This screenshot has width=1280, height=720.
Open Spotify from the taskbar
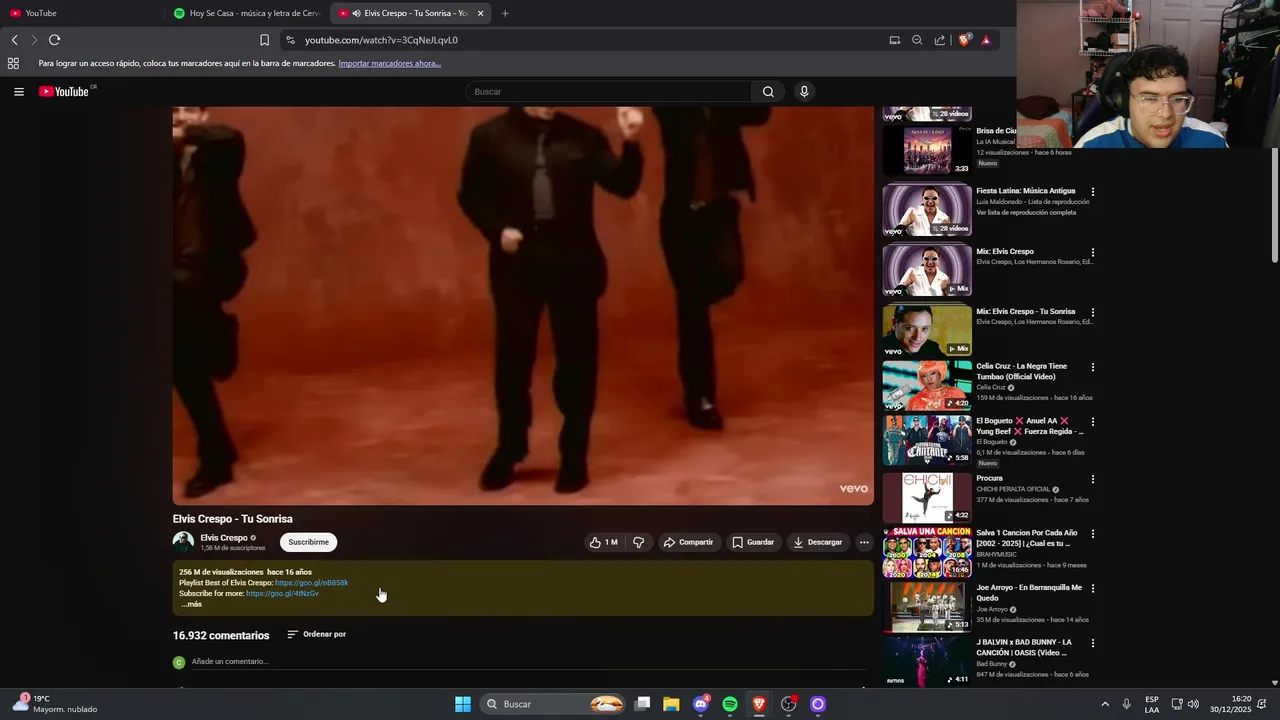tap(730, 704)
